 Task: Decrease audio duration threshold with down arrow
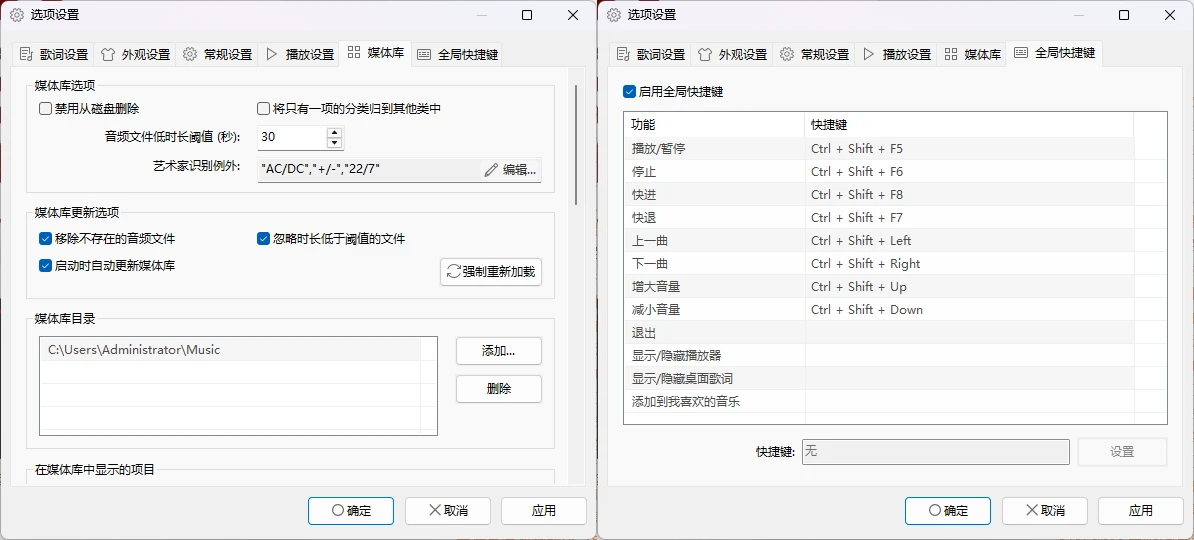pos(334,143)
